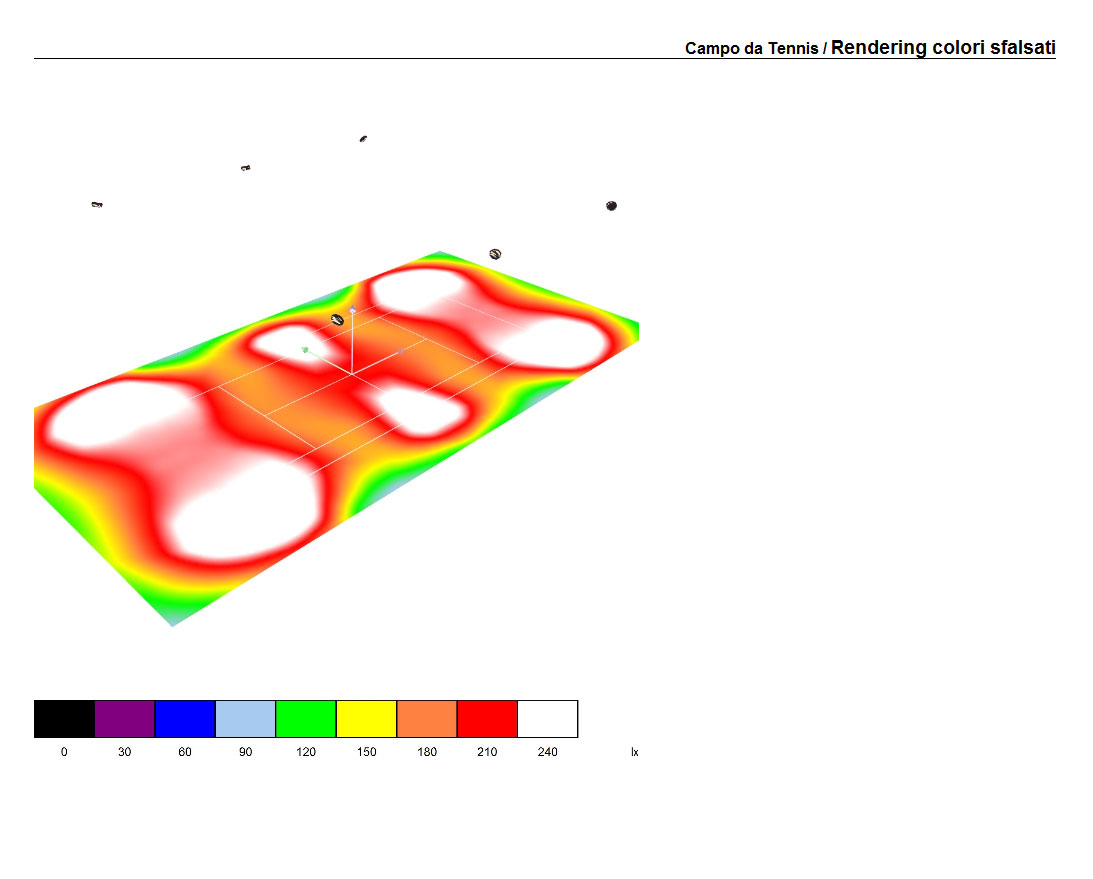Viewport: 1093px width, 879px height.
Task: Click the legend value '150'
Action: 366,752
